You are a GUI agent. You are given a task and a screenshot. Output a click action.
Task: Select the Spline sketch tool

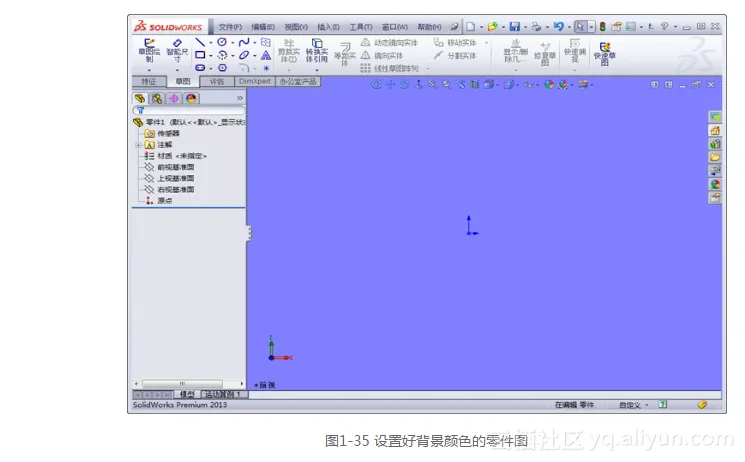click(x=244, y=42)
